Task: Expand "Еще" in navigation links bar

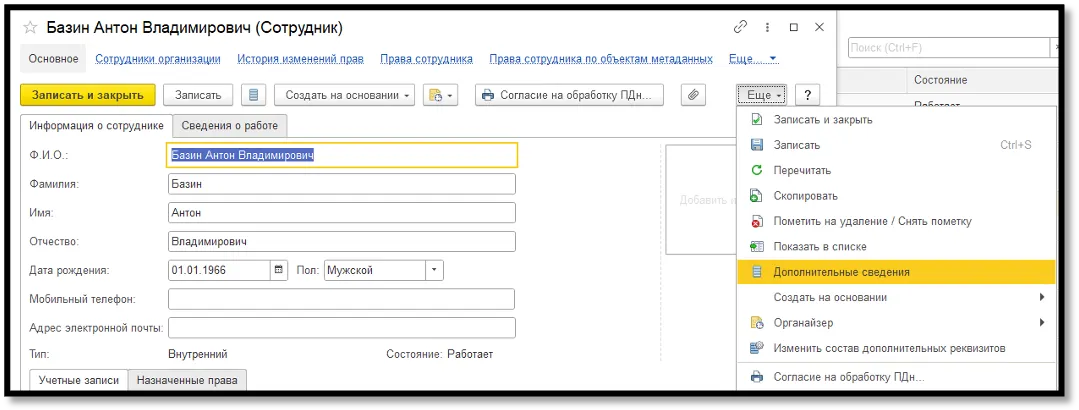Action: pyautogui.click(x=753, y=59)
